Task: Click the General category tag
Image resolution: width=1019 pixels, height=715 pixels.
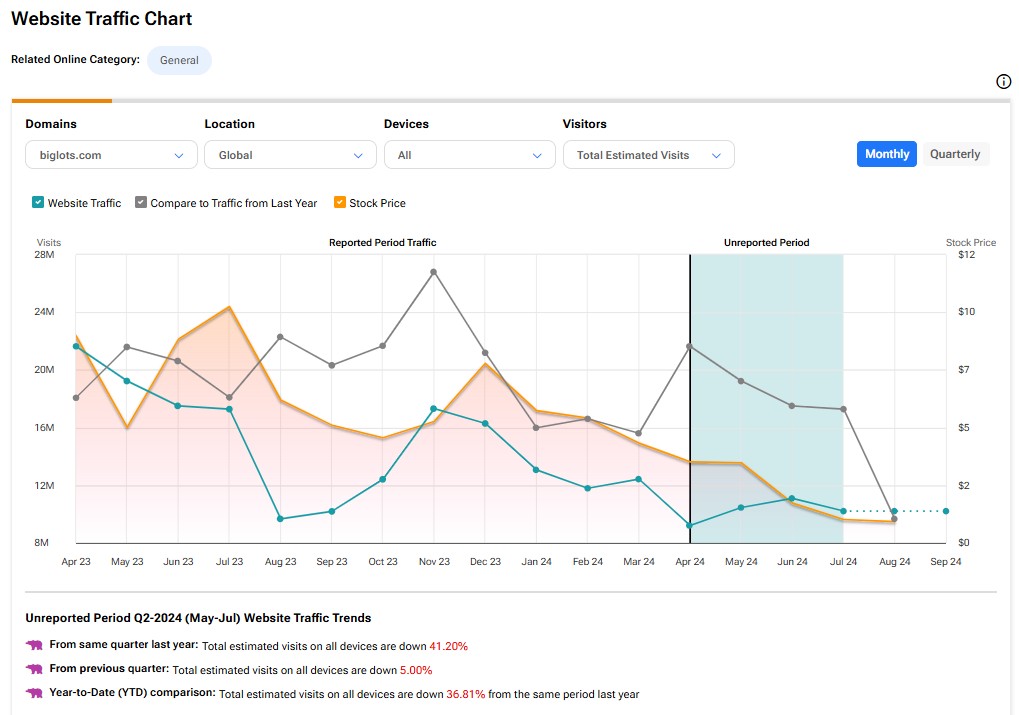Action: [179, 60]
